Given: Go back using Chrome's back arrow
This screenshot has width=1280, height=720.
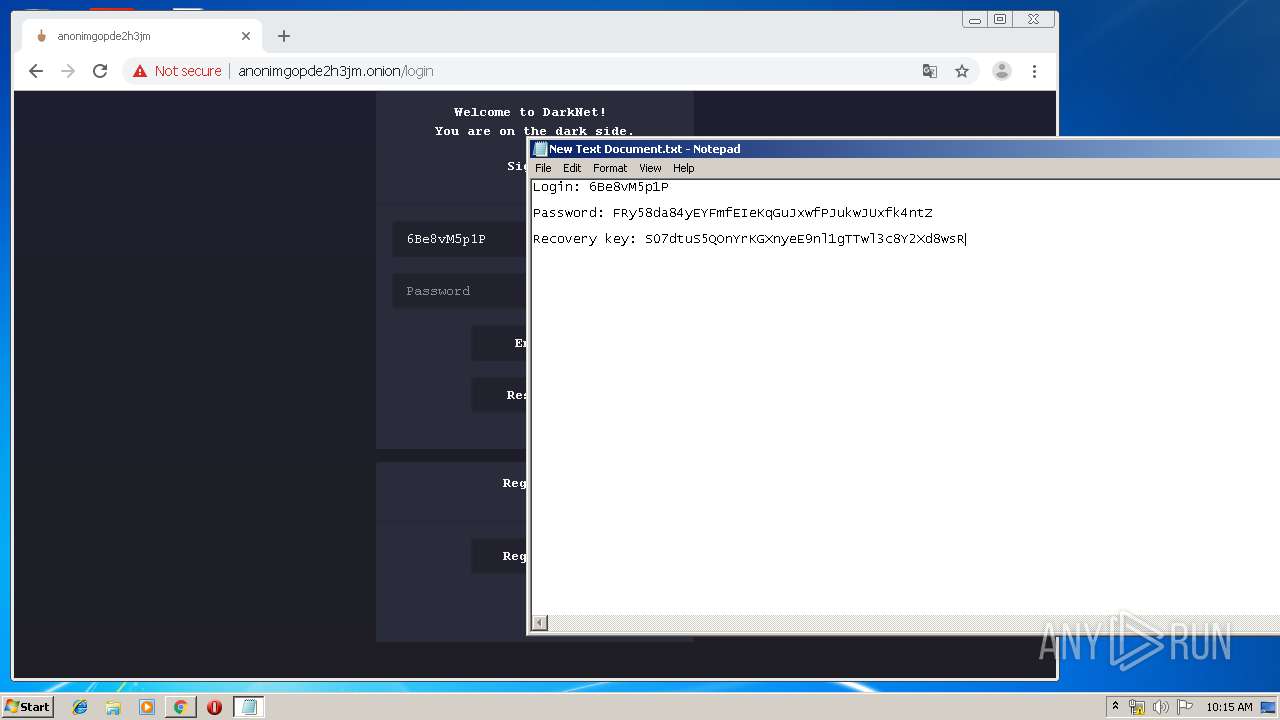Looking at the screenshot, I should click(x=36, y=71).
